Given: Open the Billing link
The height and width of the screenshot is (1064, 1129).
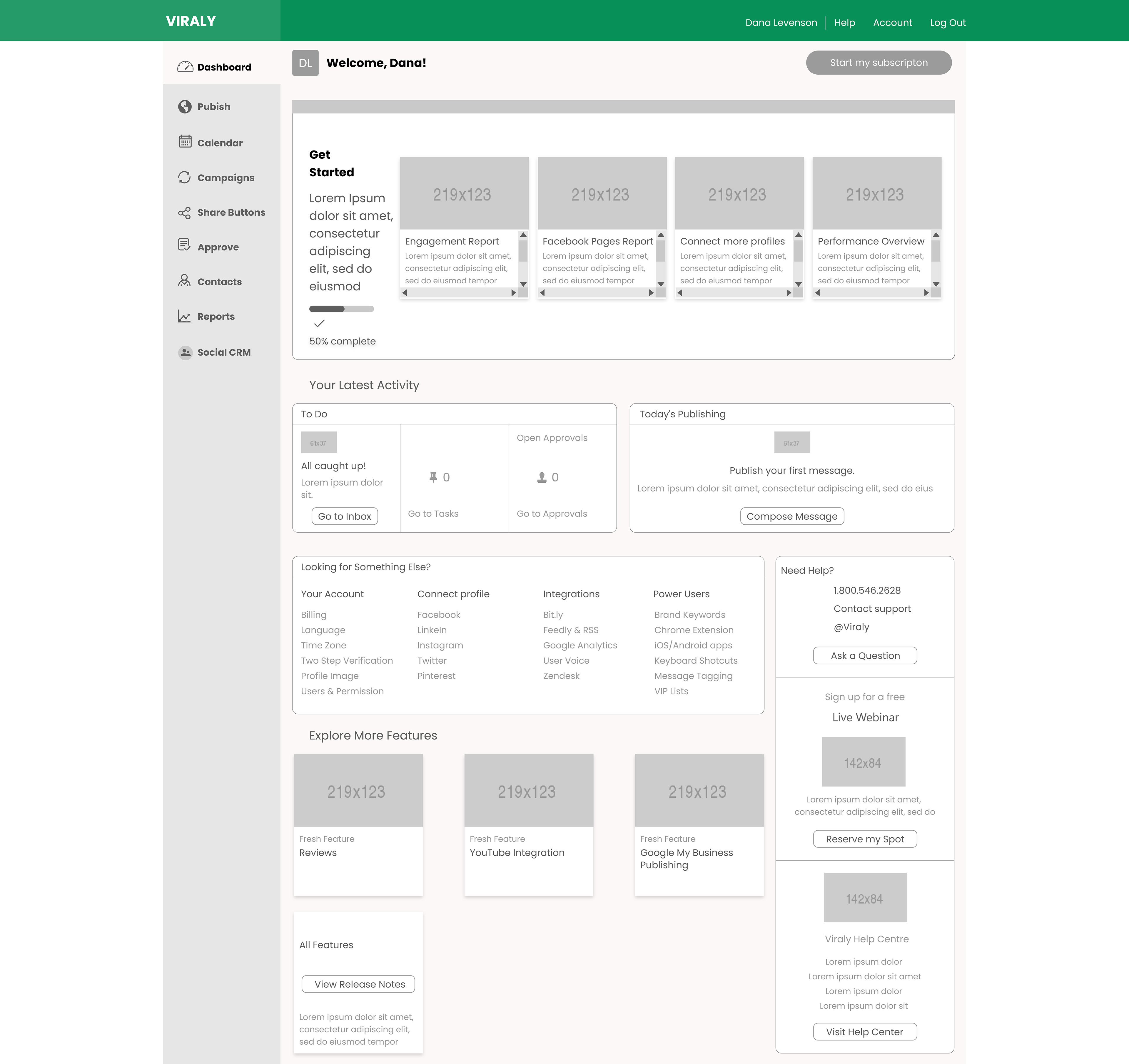Looking at the screenshot, I should click(313, 614).
